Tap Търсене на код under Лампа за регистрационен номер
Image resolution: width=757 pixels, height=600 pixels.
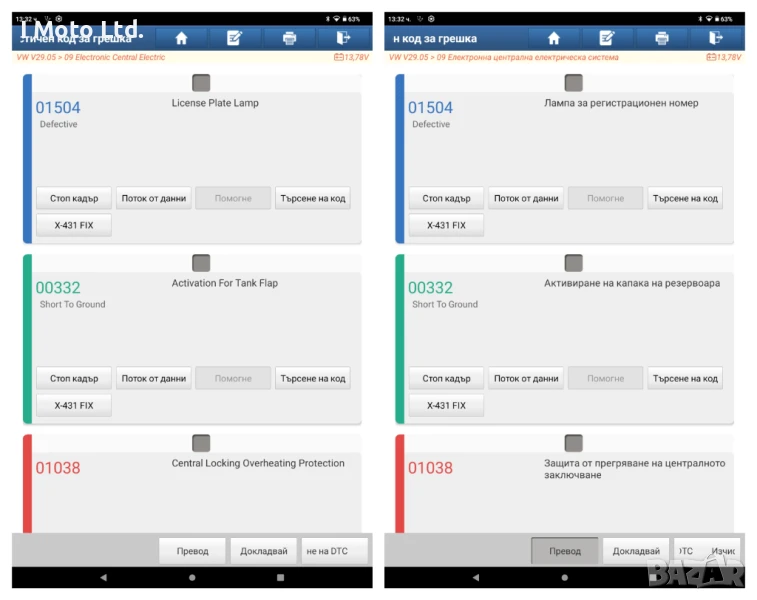[685, 198]
